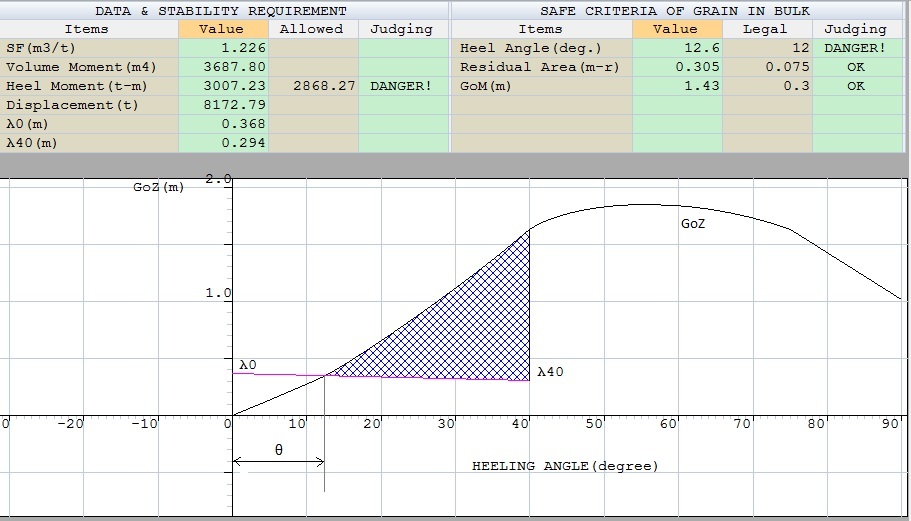The height and width of the screenshot is (521, 911).
Task: Click the Residual Area value 0.305
Action: 677,67
